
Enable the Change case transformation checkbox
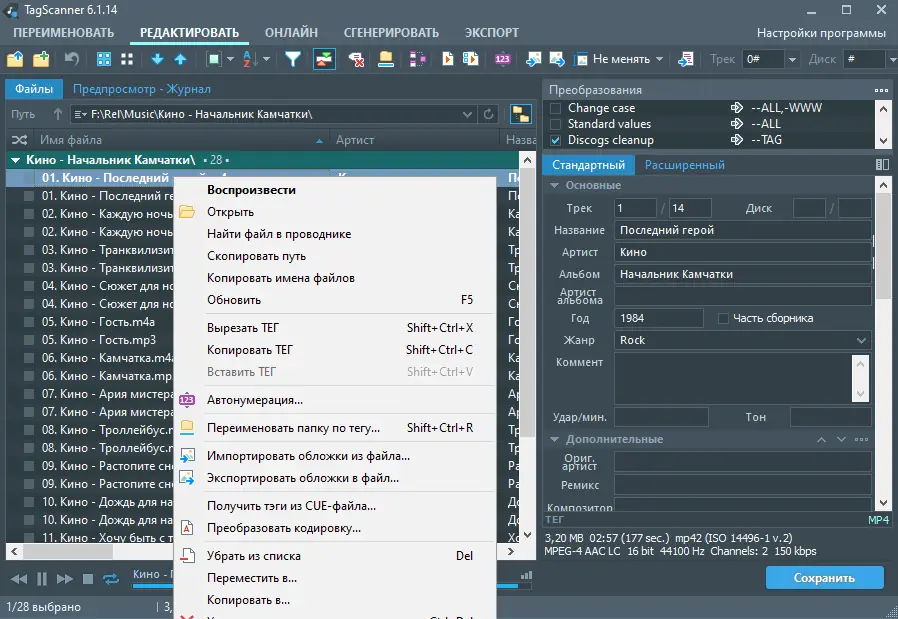[x=556, y=108]
